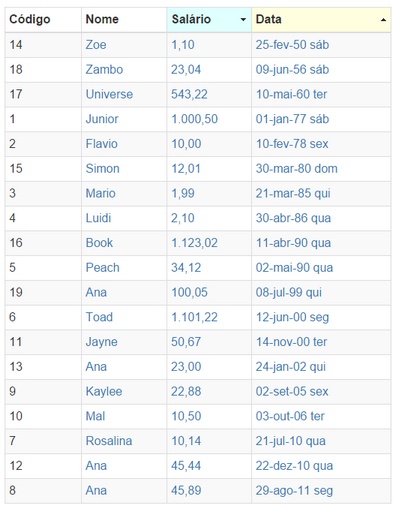Click the Salário column header
Viewport: 396px width, 509px height.
pyautogui.click(x=209, y=20)
